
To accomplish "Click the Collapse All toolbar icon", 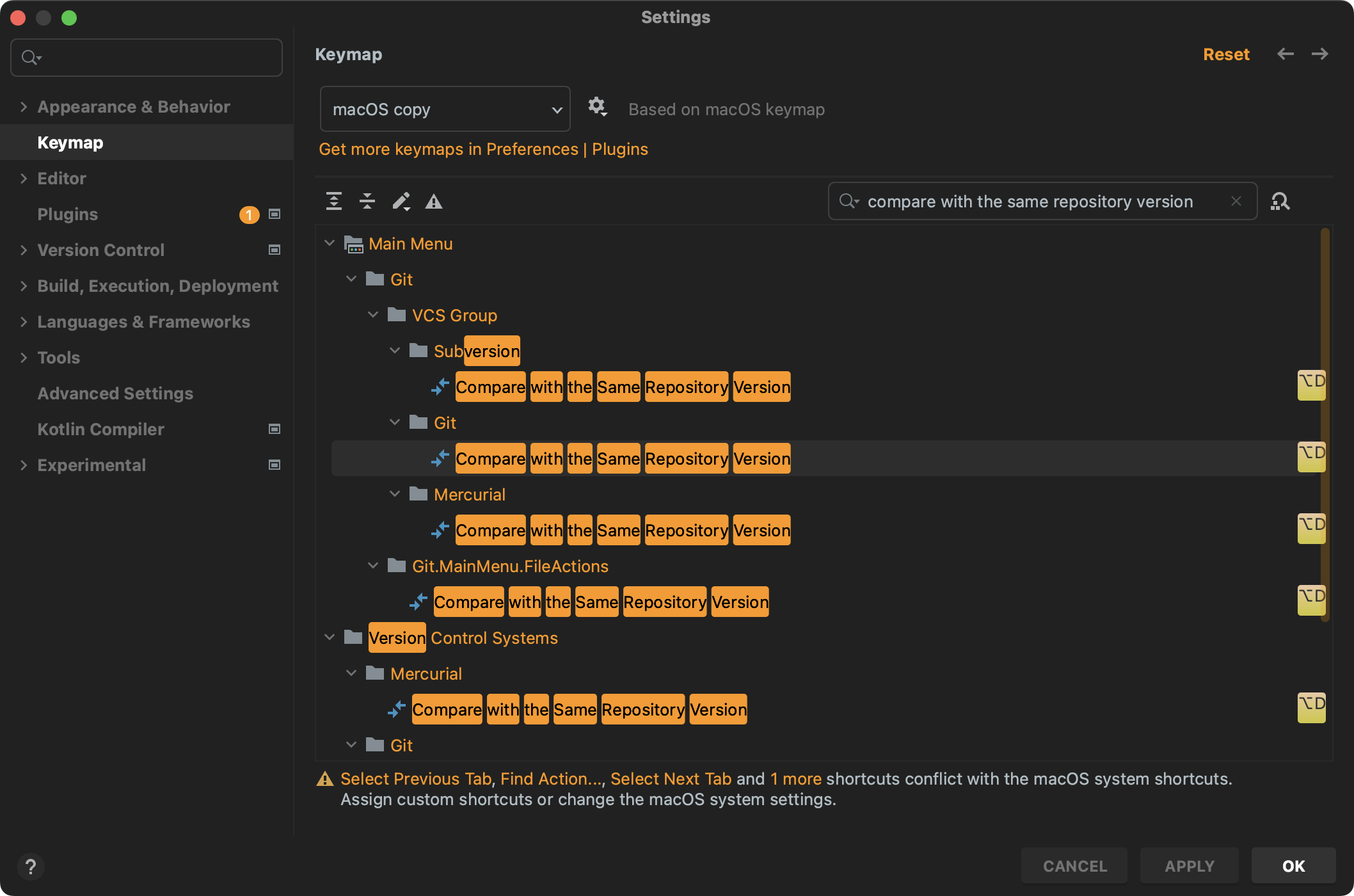I will point(367,202).
